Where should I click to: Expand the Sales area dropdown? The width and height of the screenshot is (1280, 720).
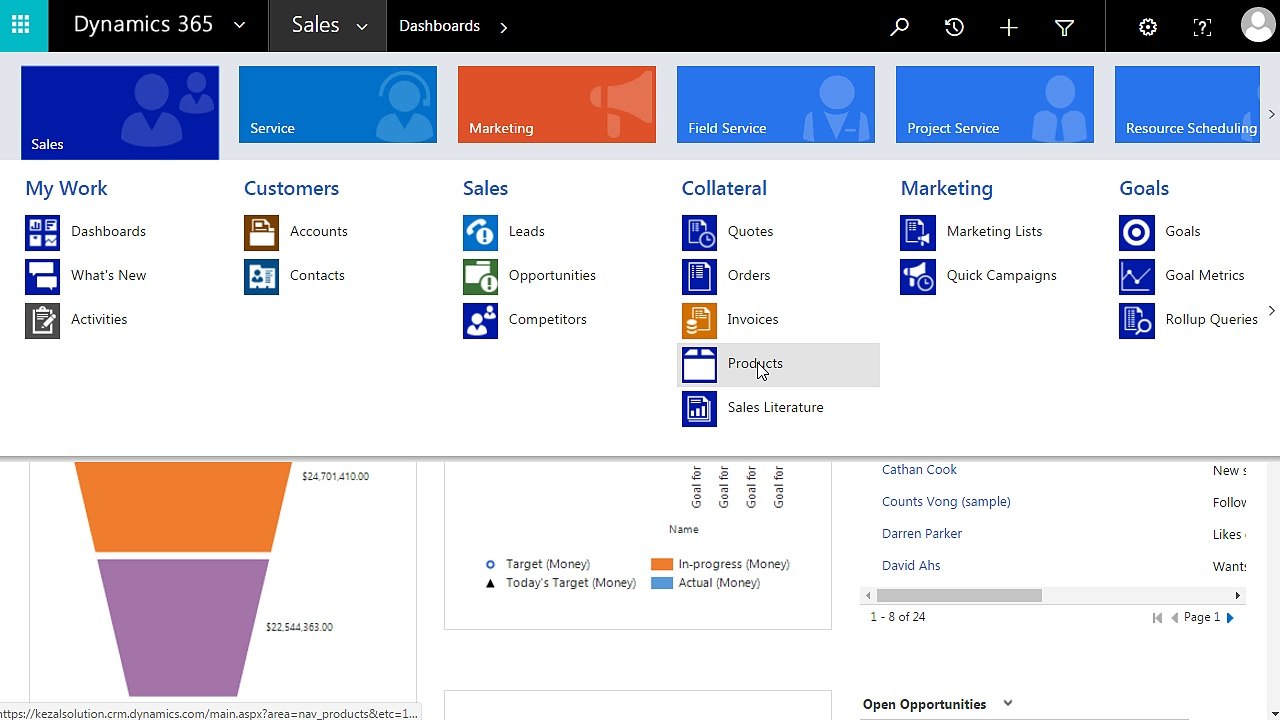pos(362,27)
